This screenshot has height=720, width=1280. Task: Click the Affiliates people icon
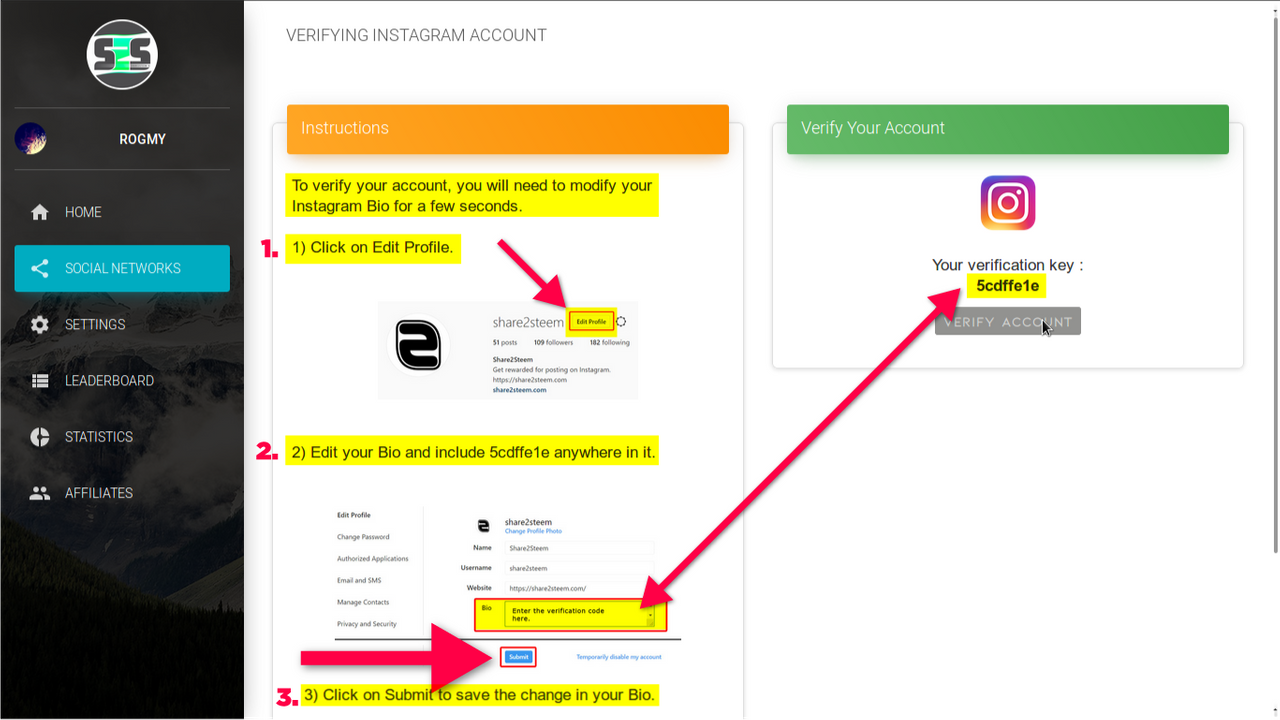[x=40, y=493]
